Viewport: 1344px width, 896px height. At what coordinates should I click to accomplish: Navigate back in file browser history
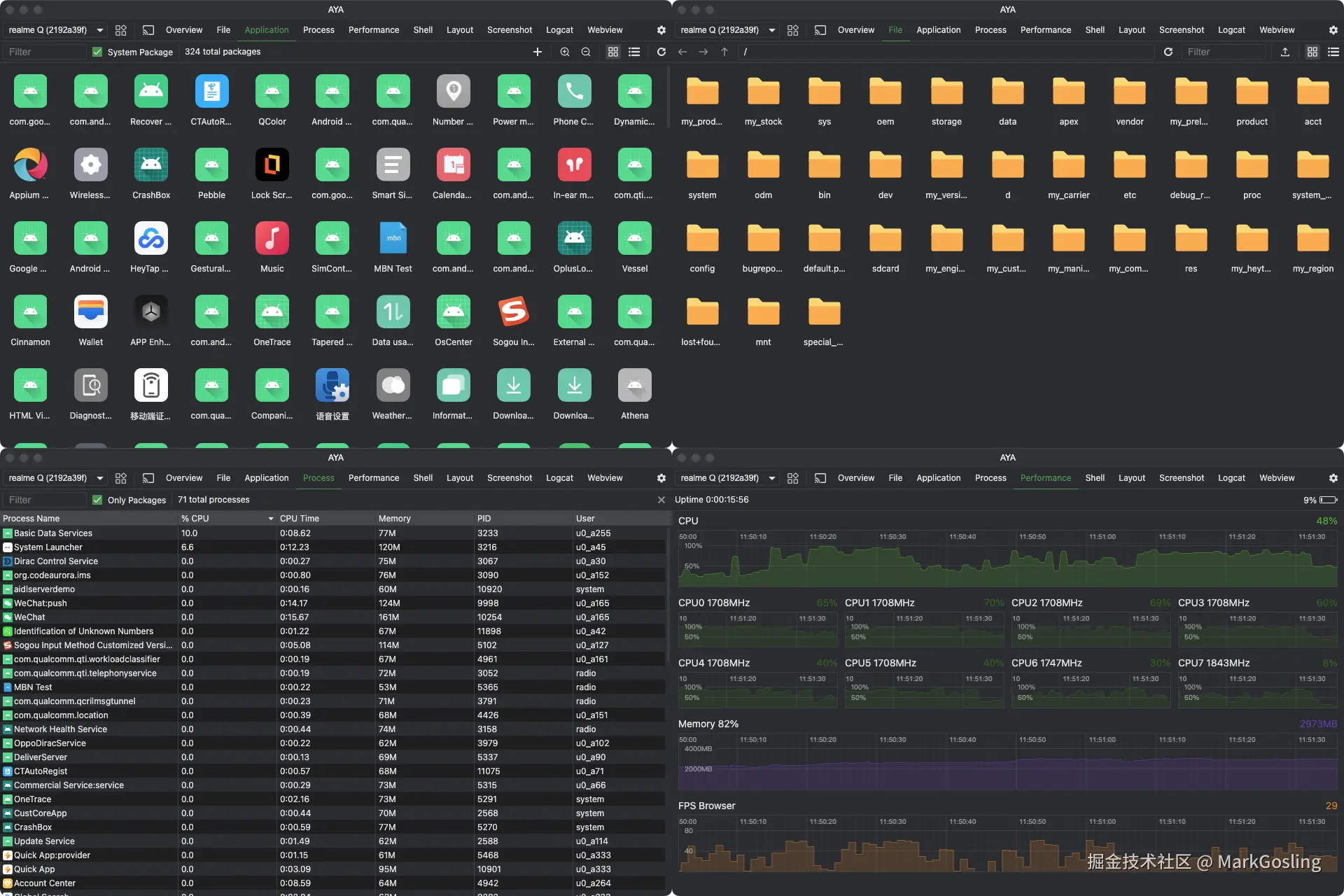(682, 52)
